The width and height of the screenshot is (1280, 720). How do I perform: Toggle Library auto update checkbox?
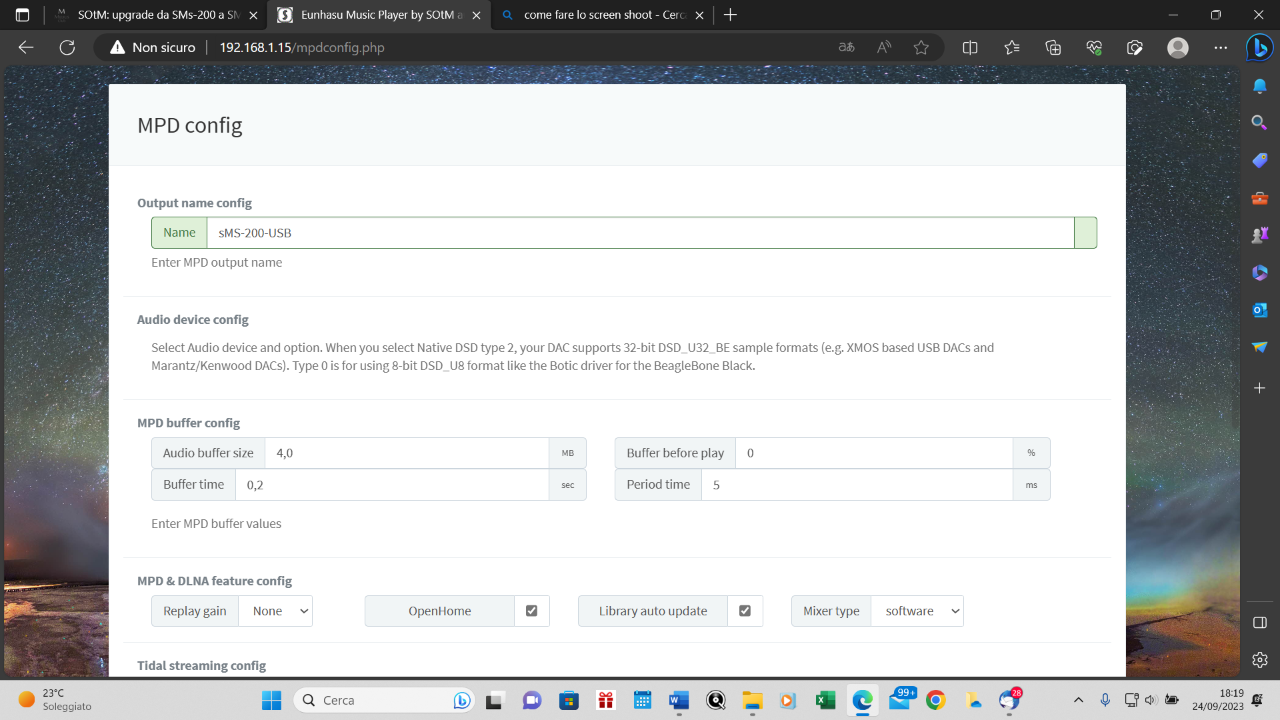point(745,611)
